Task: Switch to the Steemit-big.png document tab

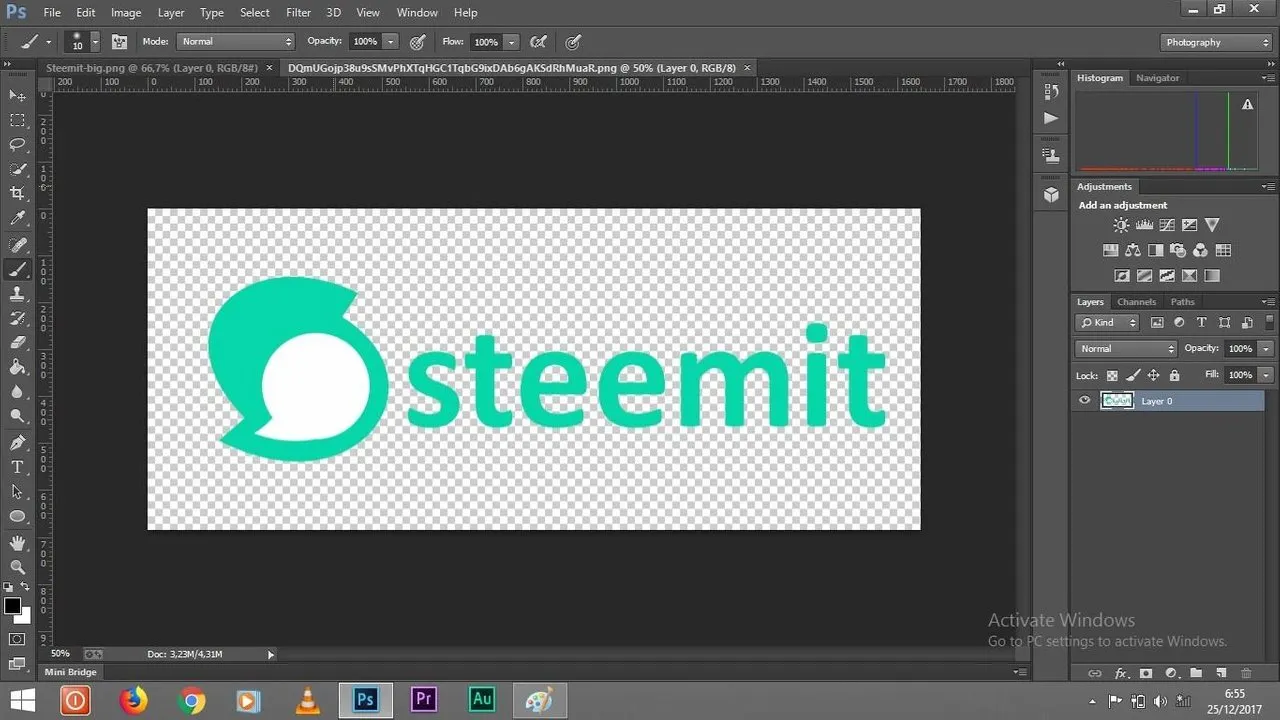Action: coord(152,68)
